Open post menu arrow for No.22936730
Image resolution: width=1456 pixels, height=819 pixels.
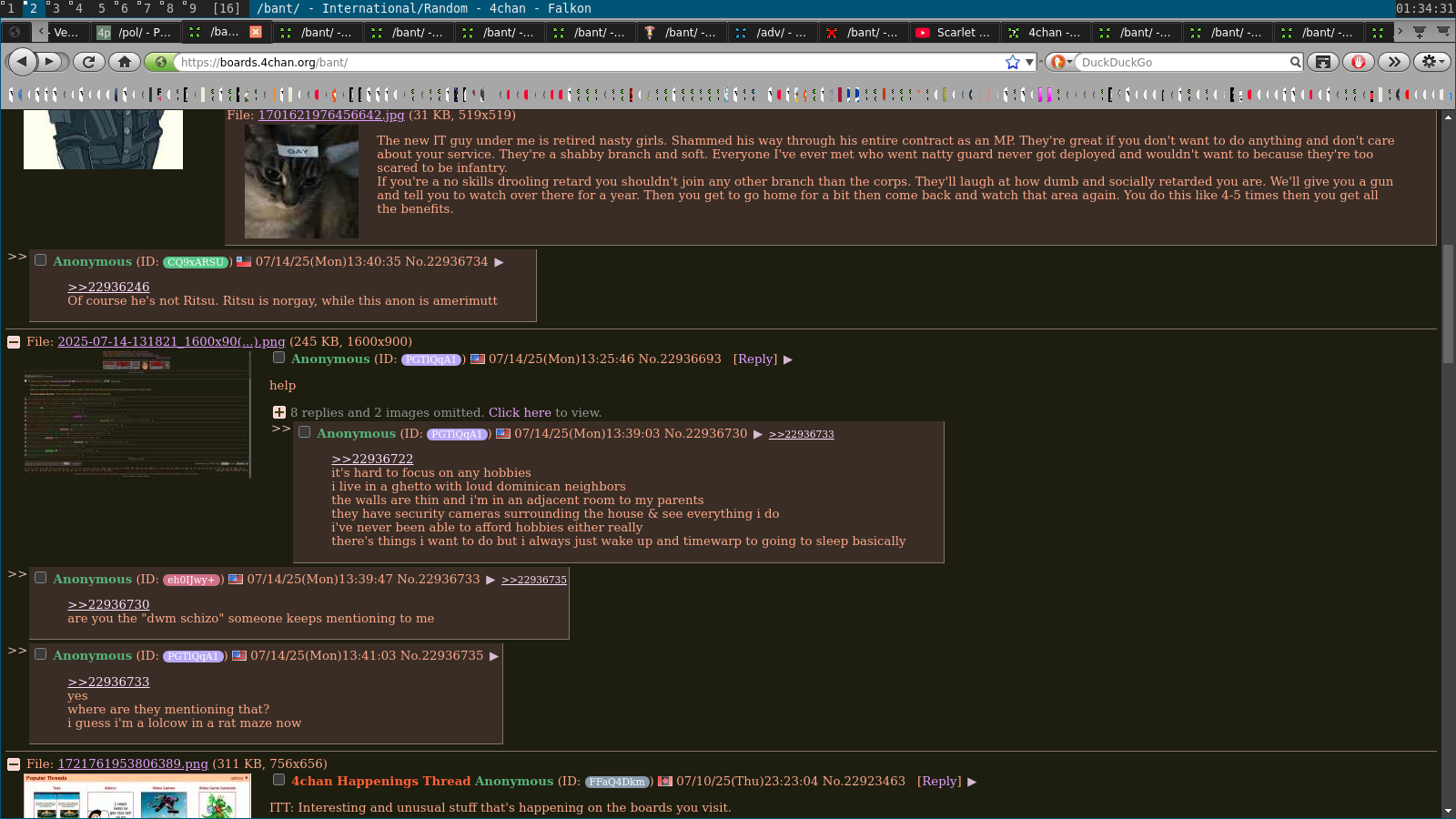(x=757, y=434)
